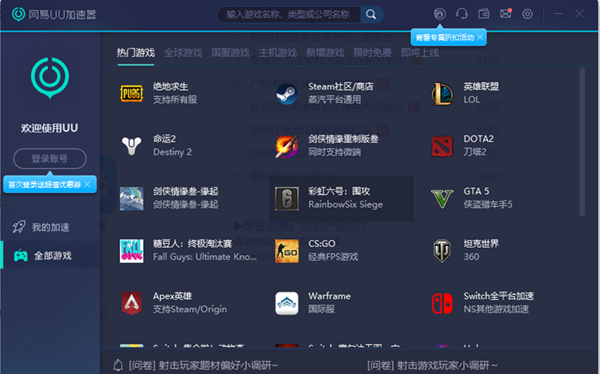
Task: Select the Warframe game icon
Action: [x=287, y=303]
